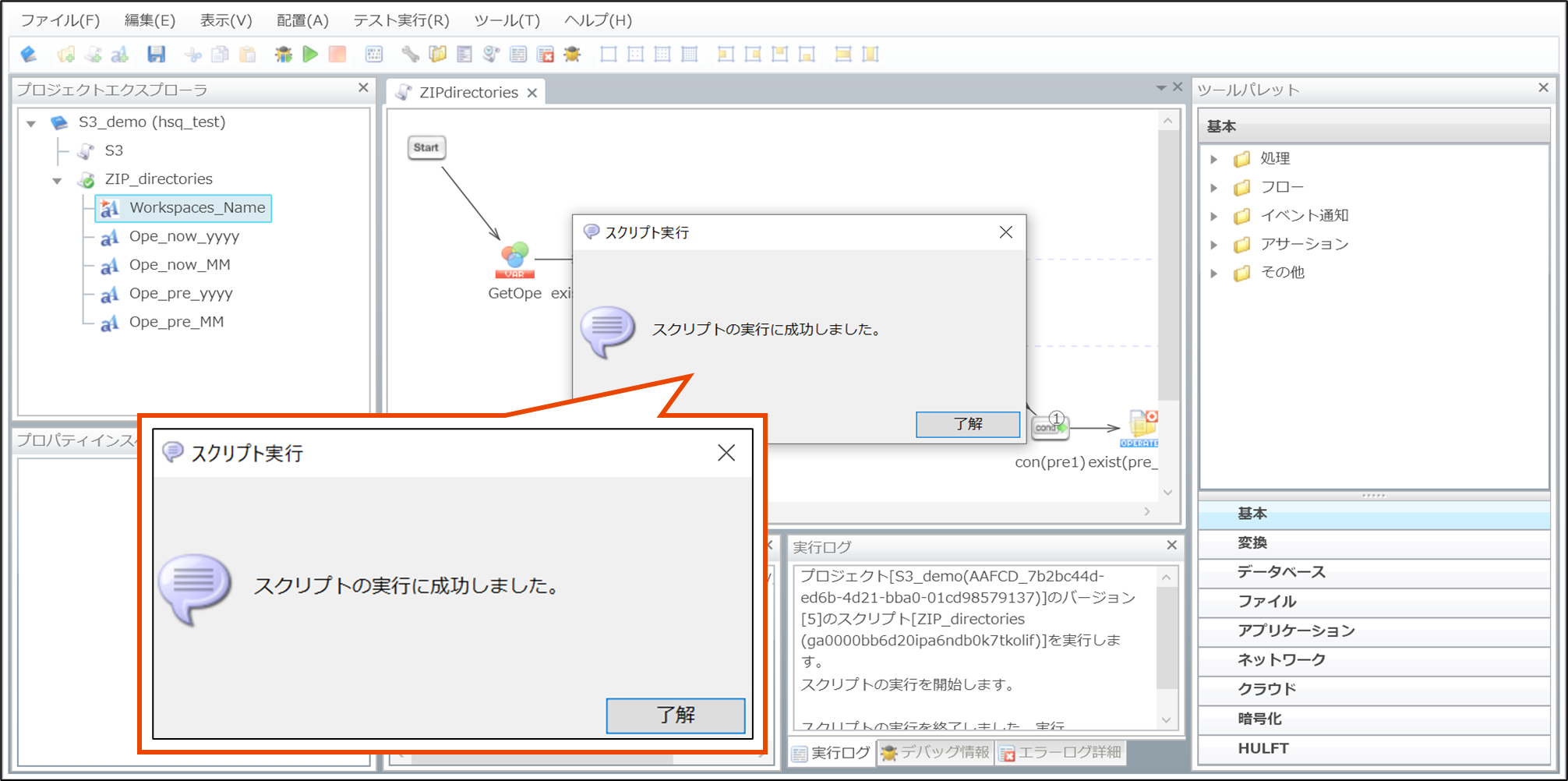Click the copy icon in toolbar
Screen dimensions: 1568x781
pos(221,54)
